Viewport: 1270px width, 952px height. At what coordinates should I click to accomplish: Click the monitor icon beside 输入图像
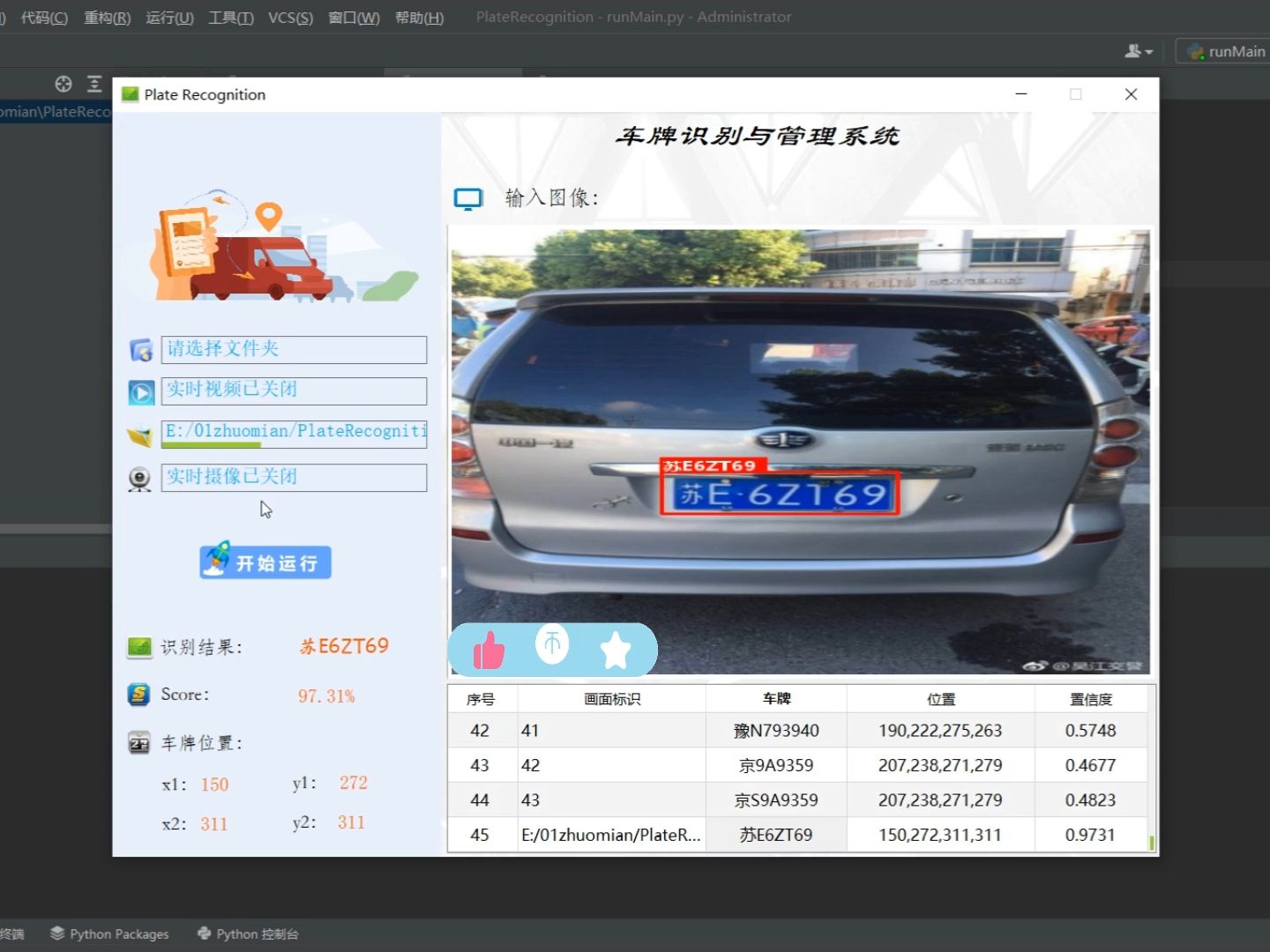468,198
